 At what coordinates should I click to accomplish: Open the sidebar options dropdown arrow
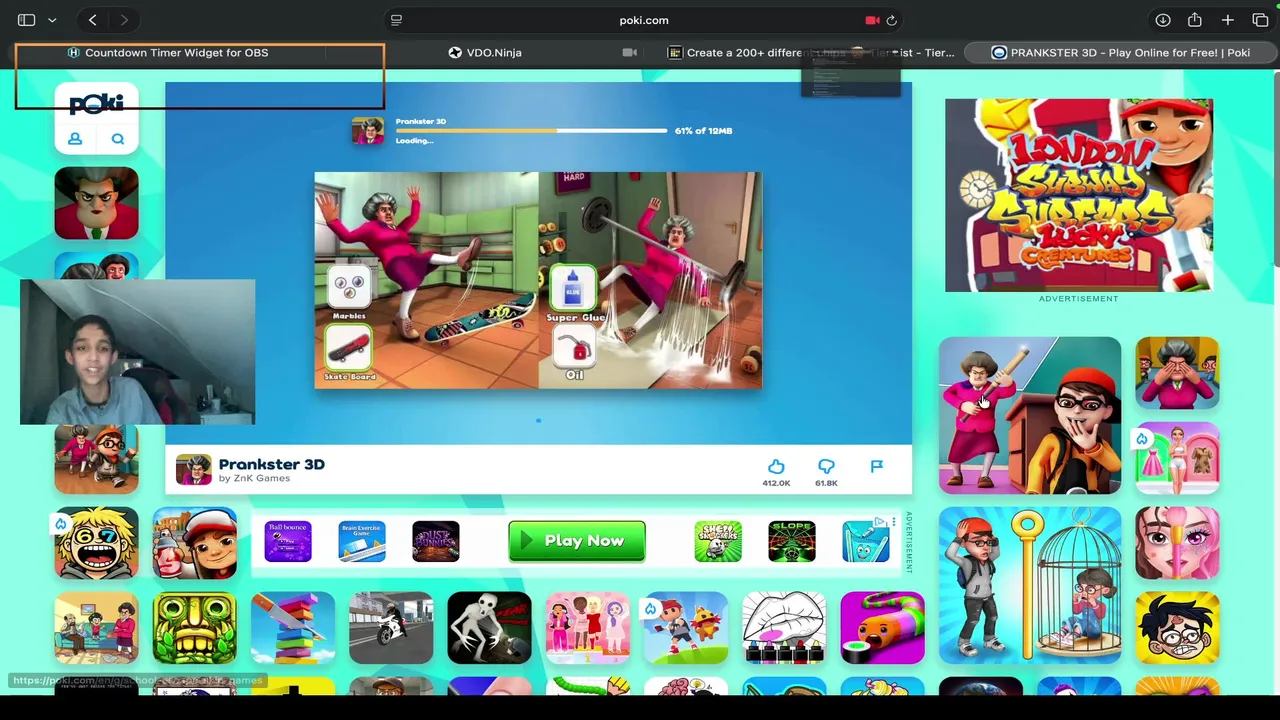coord(52,20)
